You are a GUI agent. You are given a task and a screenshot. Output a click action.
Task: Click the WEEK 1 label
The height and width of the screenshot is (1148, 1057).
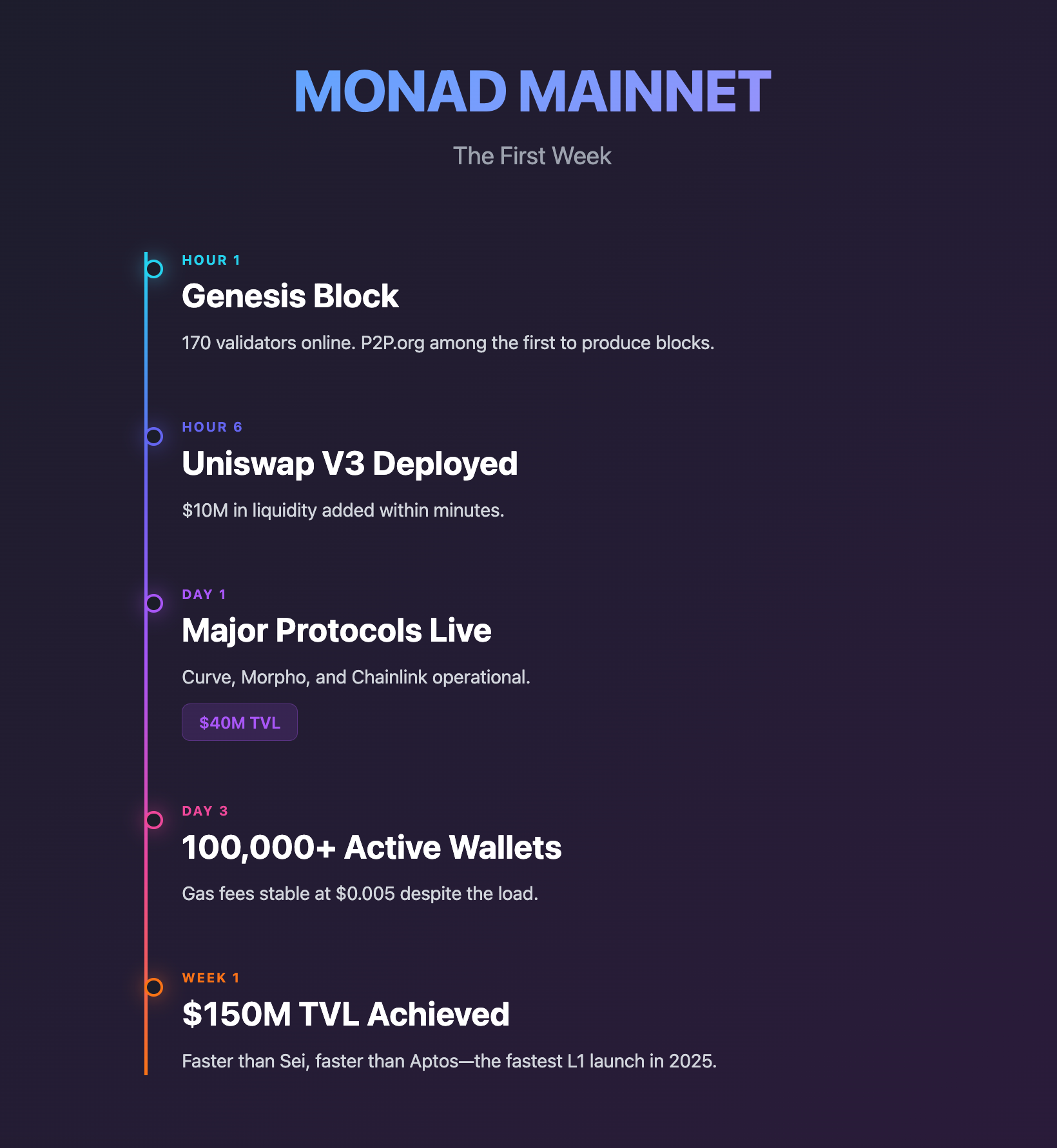[211, 978]
